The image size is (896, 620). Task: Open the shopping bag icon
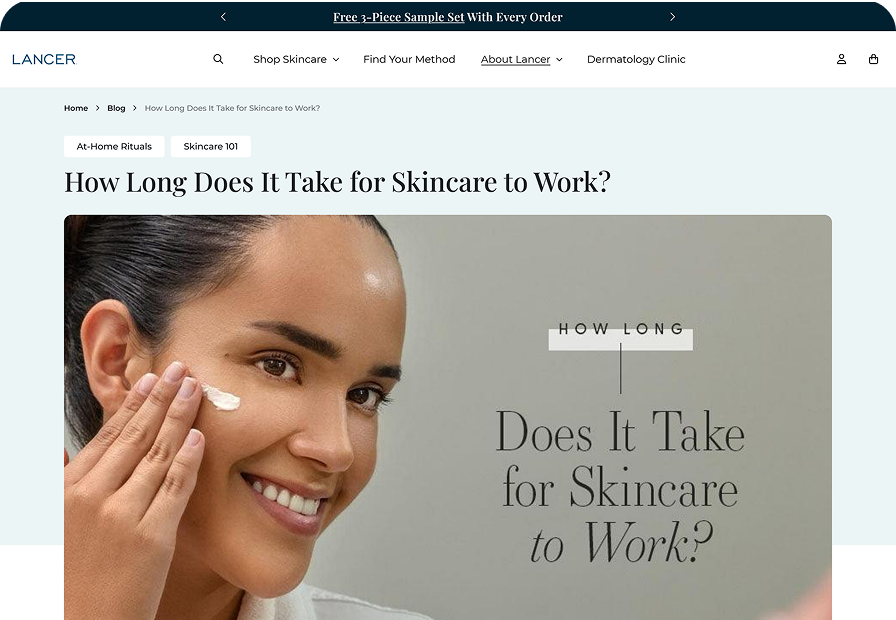(x=873, y=59)
